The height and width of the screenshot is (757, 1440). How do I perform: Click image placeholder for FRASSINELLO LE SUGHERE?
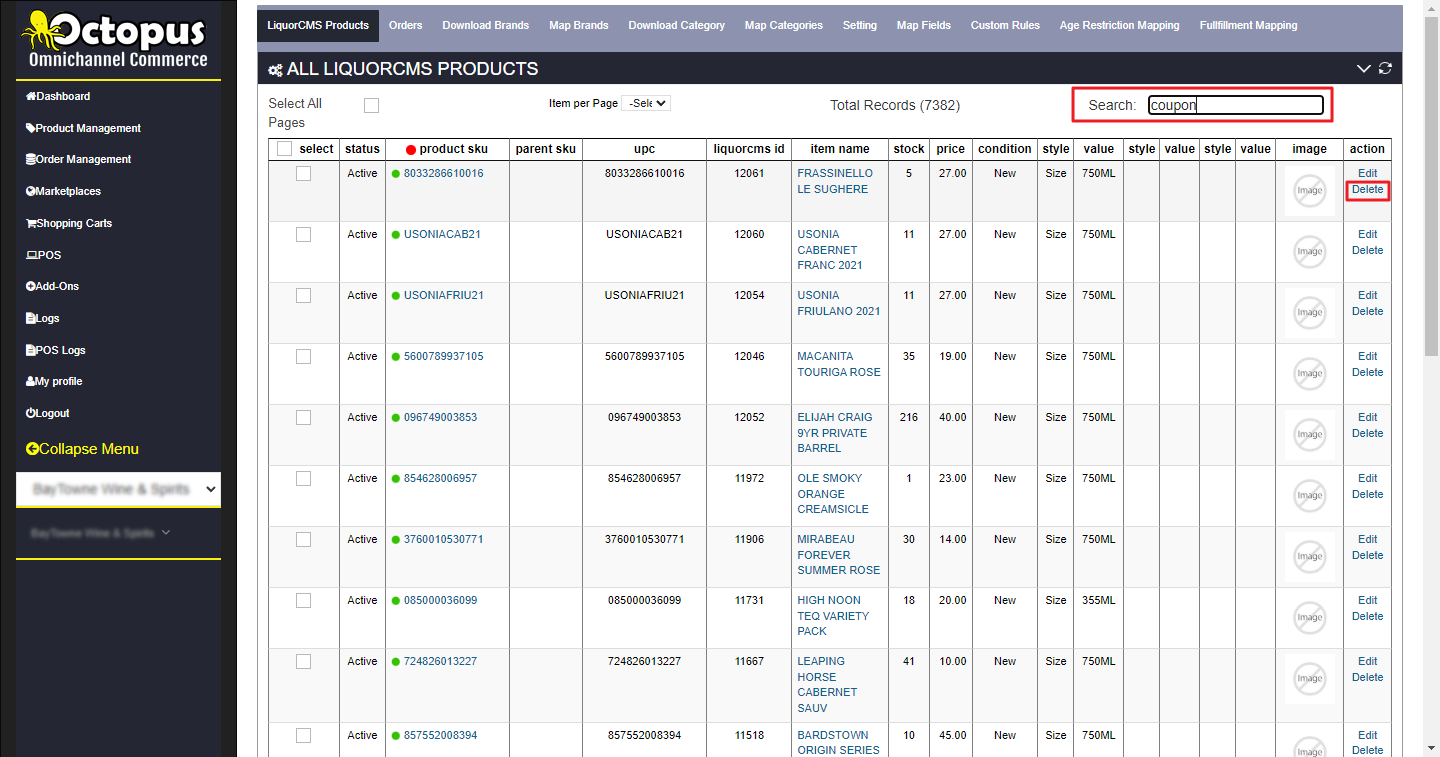(1309, 190)
